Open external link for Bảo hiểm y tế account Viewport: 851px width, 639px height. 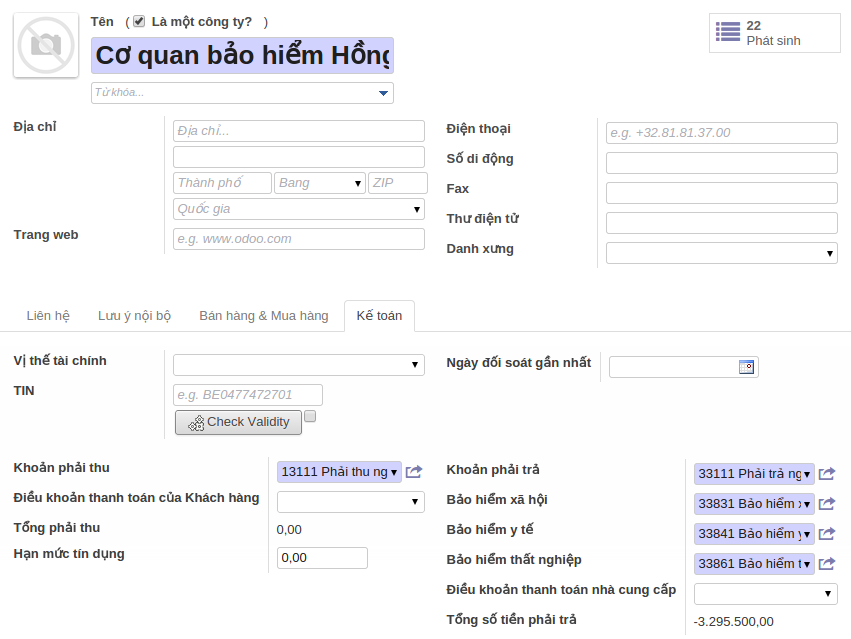pyautogui.click(x=826, y=534)
